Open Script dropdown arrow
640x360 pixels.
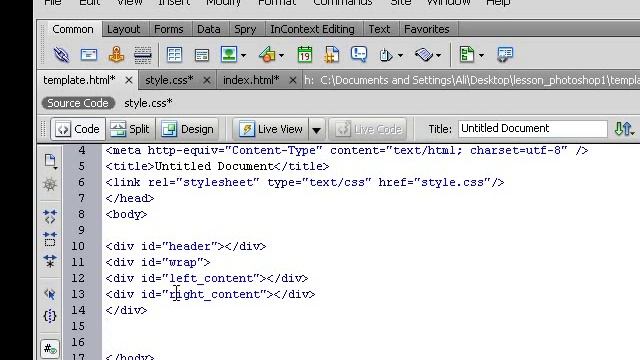click(x=438, y=56)
